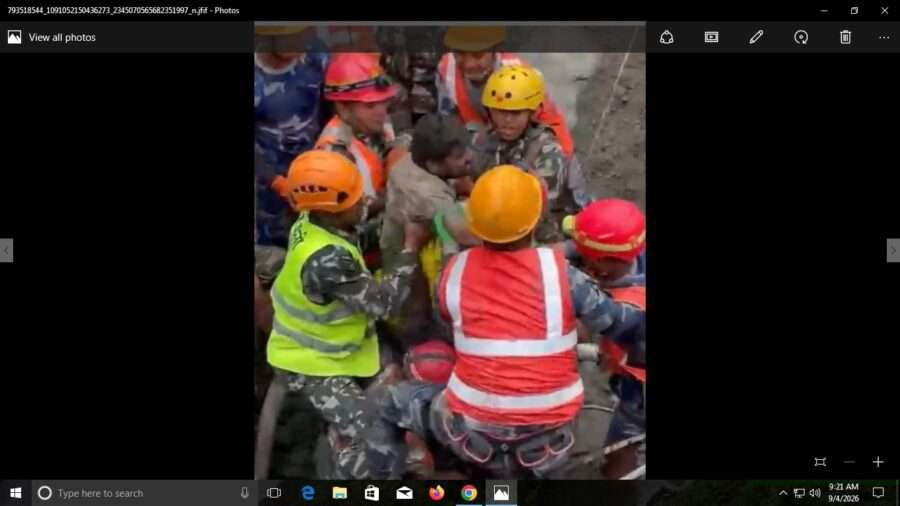Delete the photo with the trash icon
The width and height of the screenshot is (900, 506).
pos(845,37)
